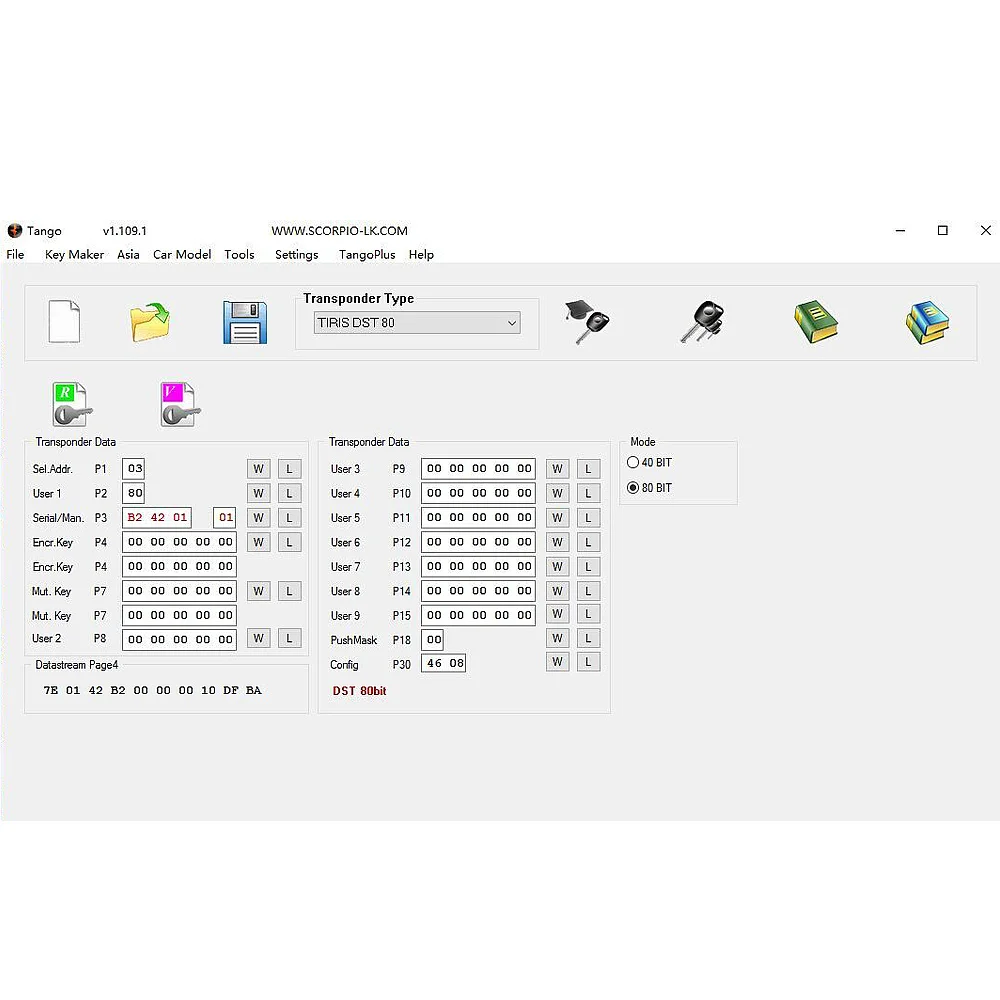Click the User 1 P2 field containing 80

coord(133,493)
